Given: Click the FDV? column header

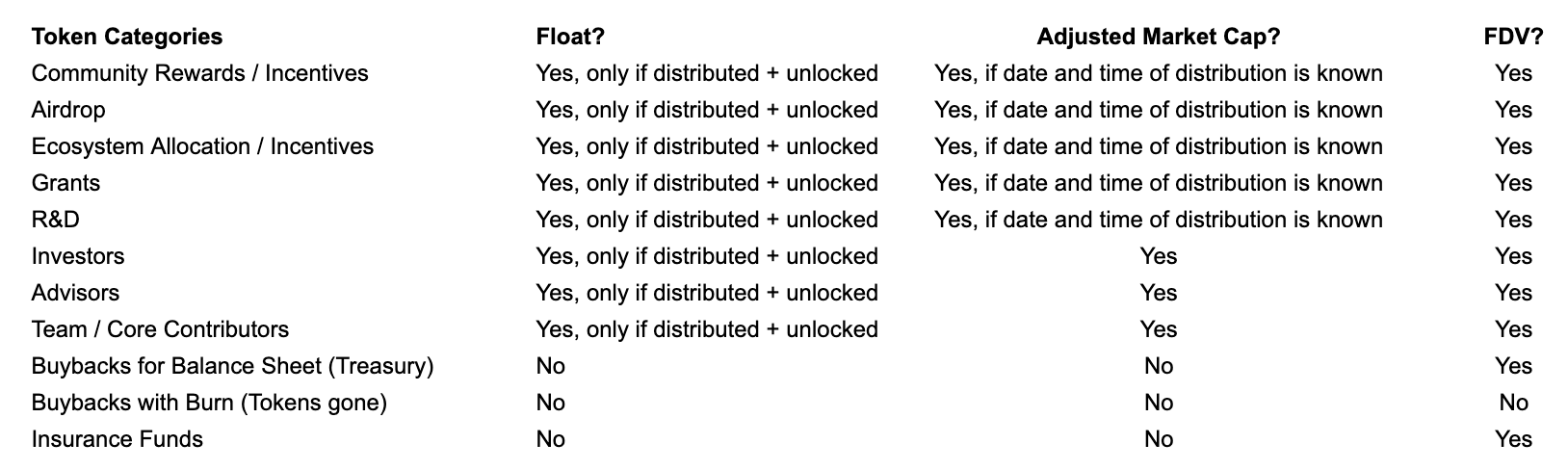Looking at the screenshot, I should (1513, 37).
